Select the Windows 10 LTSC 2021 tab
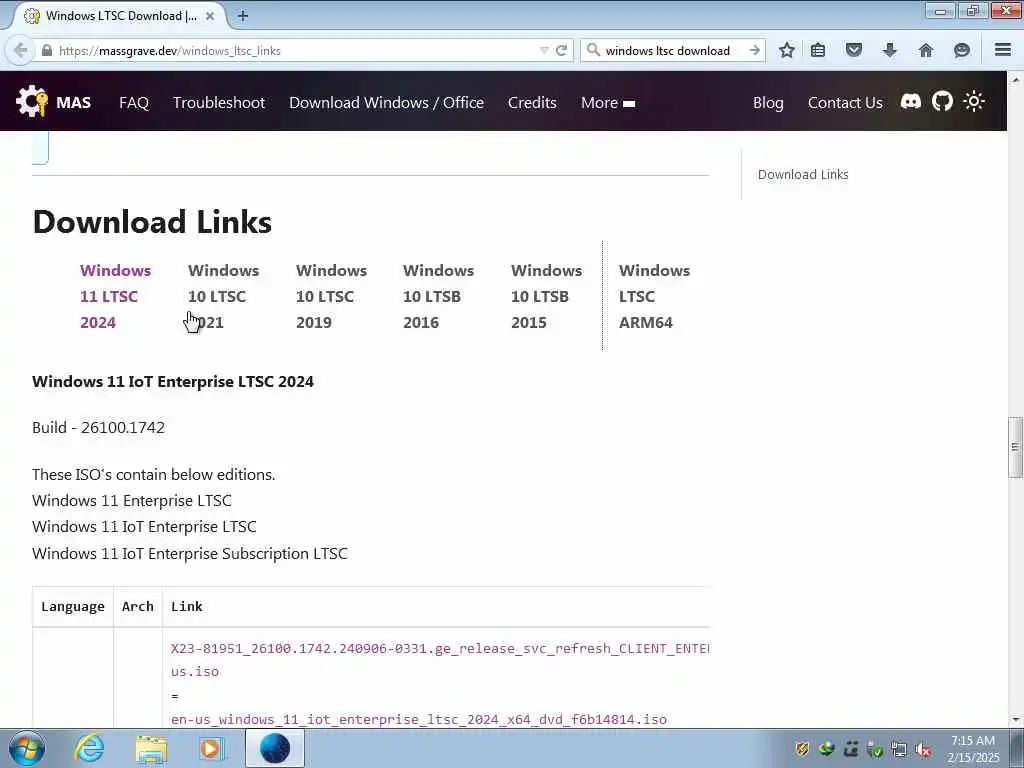This screenshot has width=1024, height=768. tap(223, 296)
